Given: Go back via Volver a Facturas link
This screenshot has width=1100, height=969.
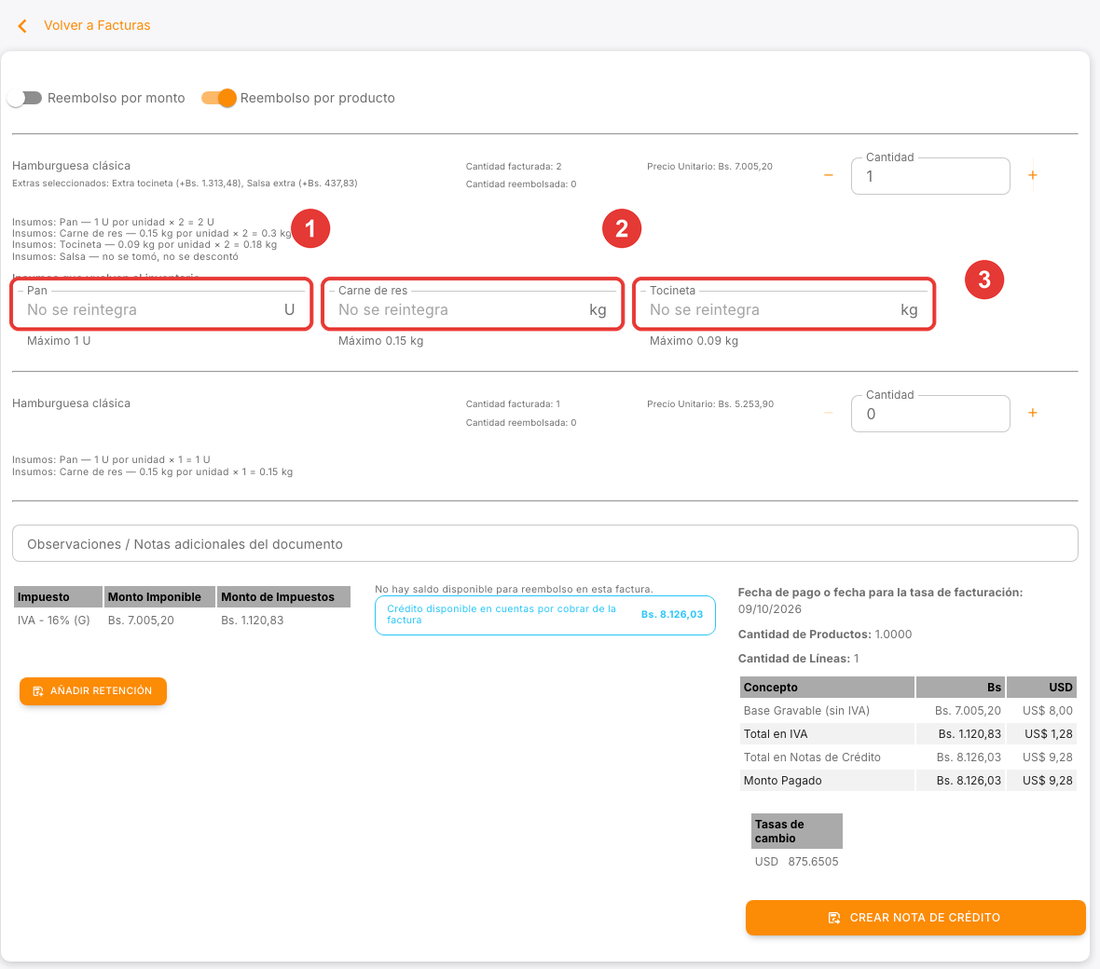Looking at the screenshot, I should [97, 25].
